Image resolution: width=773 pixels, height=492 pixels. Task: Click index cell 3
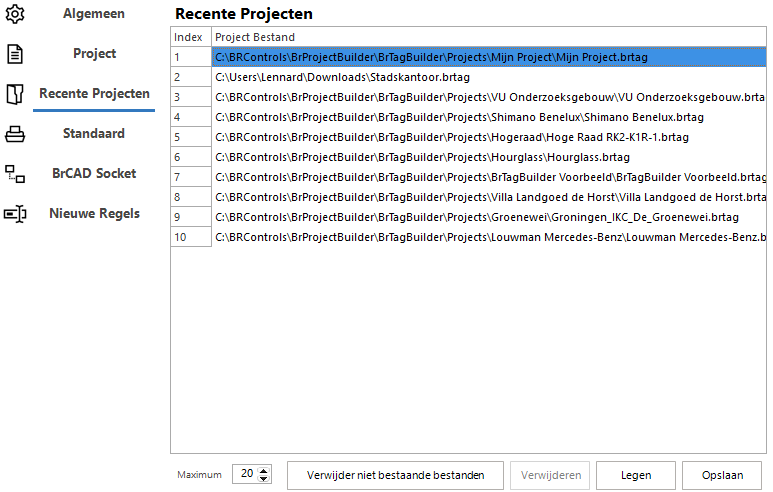click(191, 97)
